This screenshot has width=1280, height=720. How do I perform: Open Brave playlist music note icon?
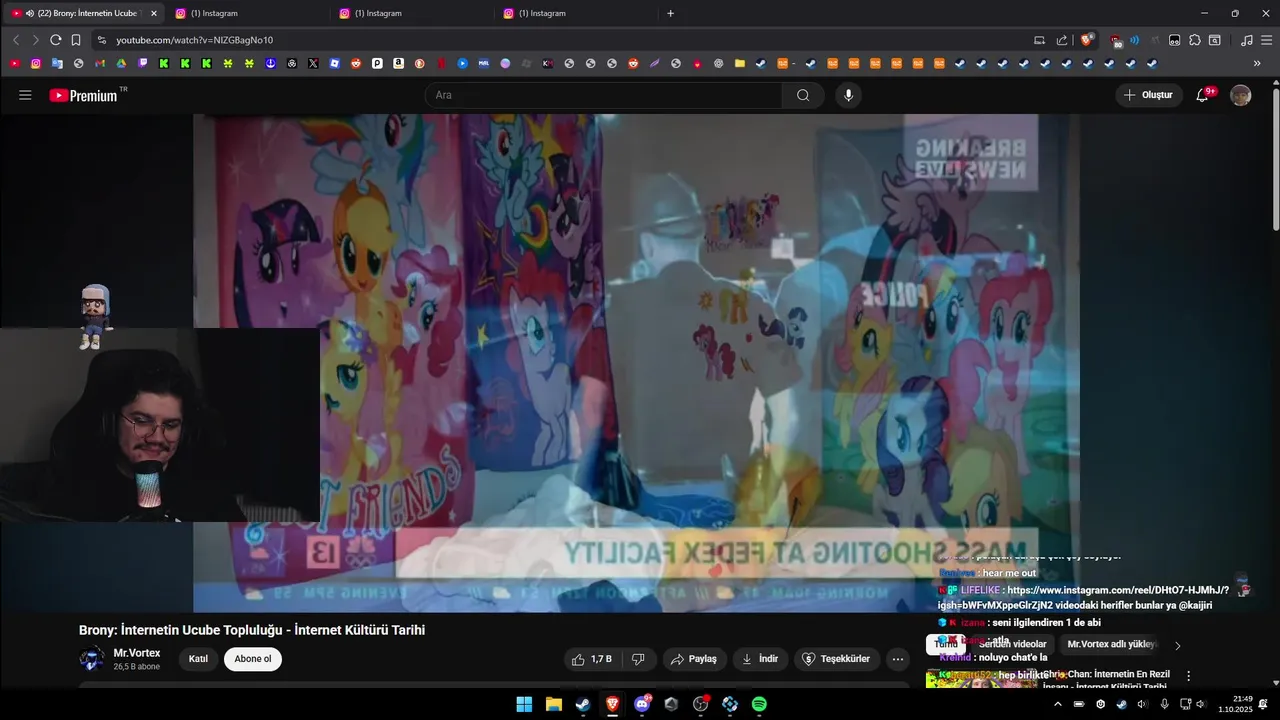(1246, 40)
